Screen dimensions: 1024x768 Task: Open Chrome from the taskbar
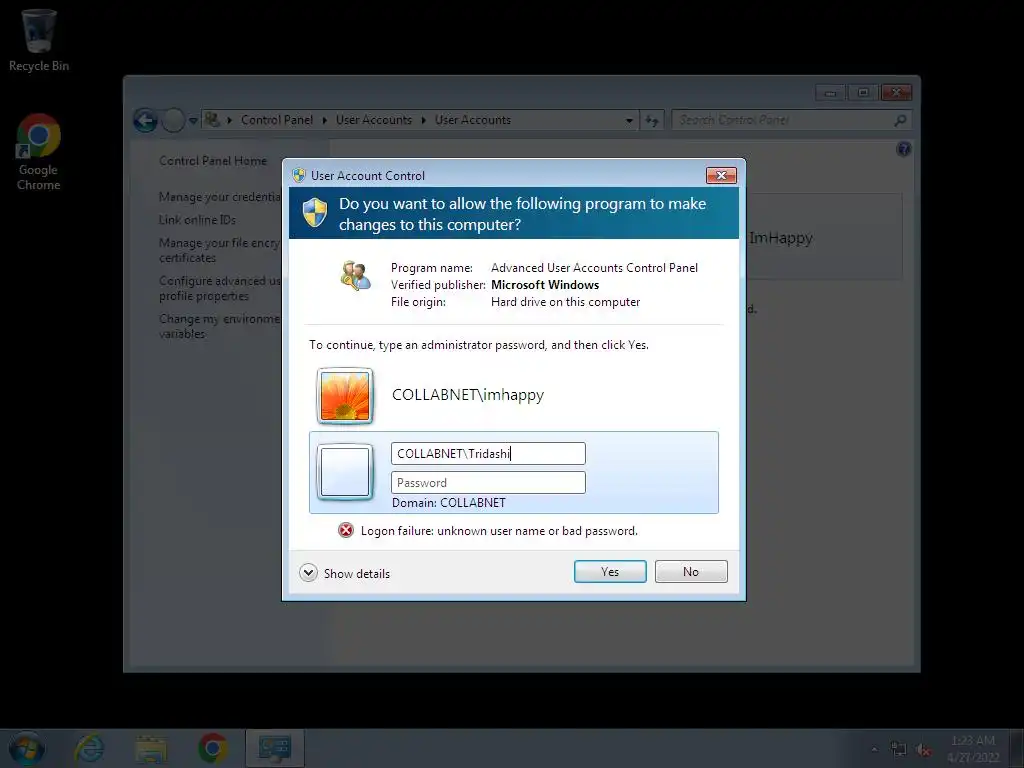click(x=213, y=748)
